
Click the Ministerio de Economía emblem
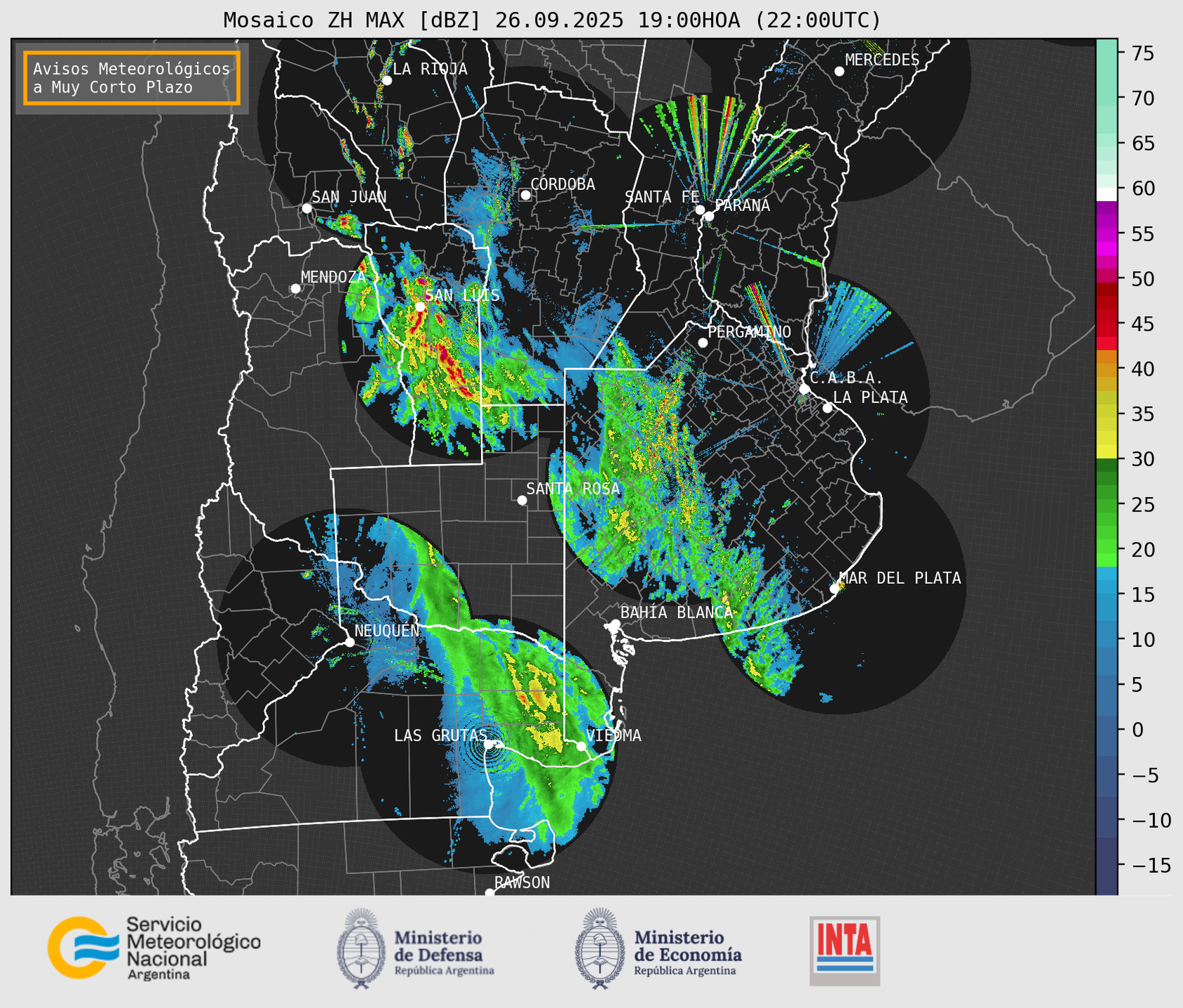(x=600, y=948)
